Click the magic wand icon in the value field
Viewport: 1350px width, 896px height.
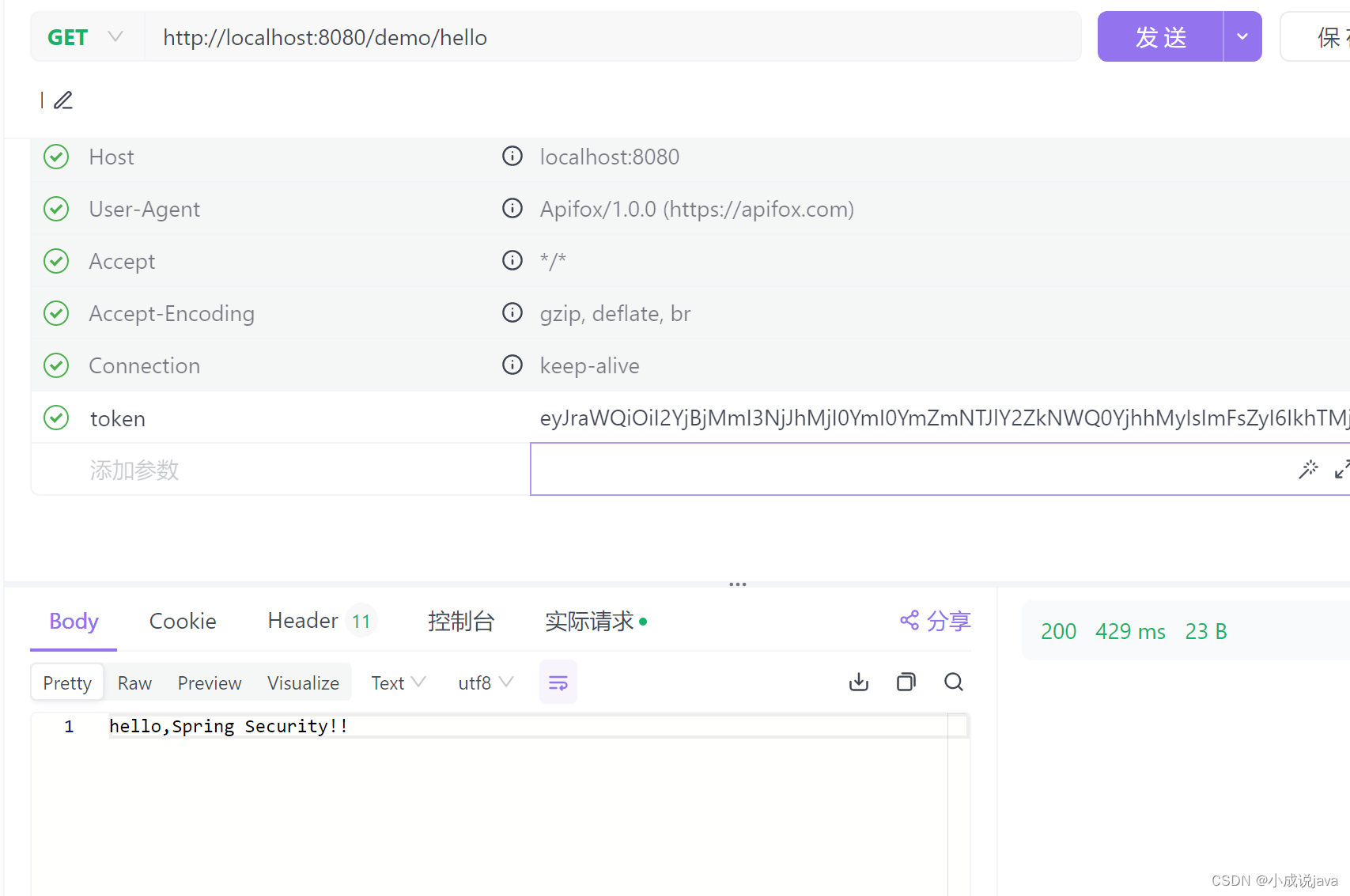point(1308,470)
